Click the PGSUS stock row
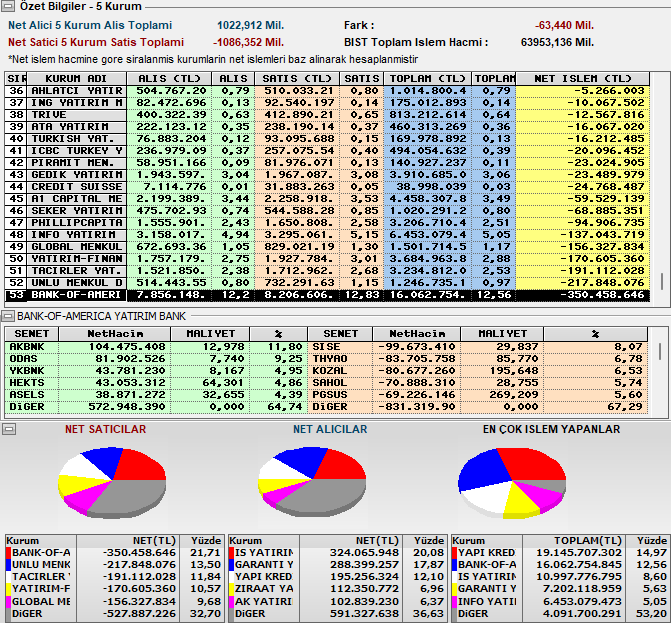The width and height of the screenshot is (671, 623). [478, 395]
